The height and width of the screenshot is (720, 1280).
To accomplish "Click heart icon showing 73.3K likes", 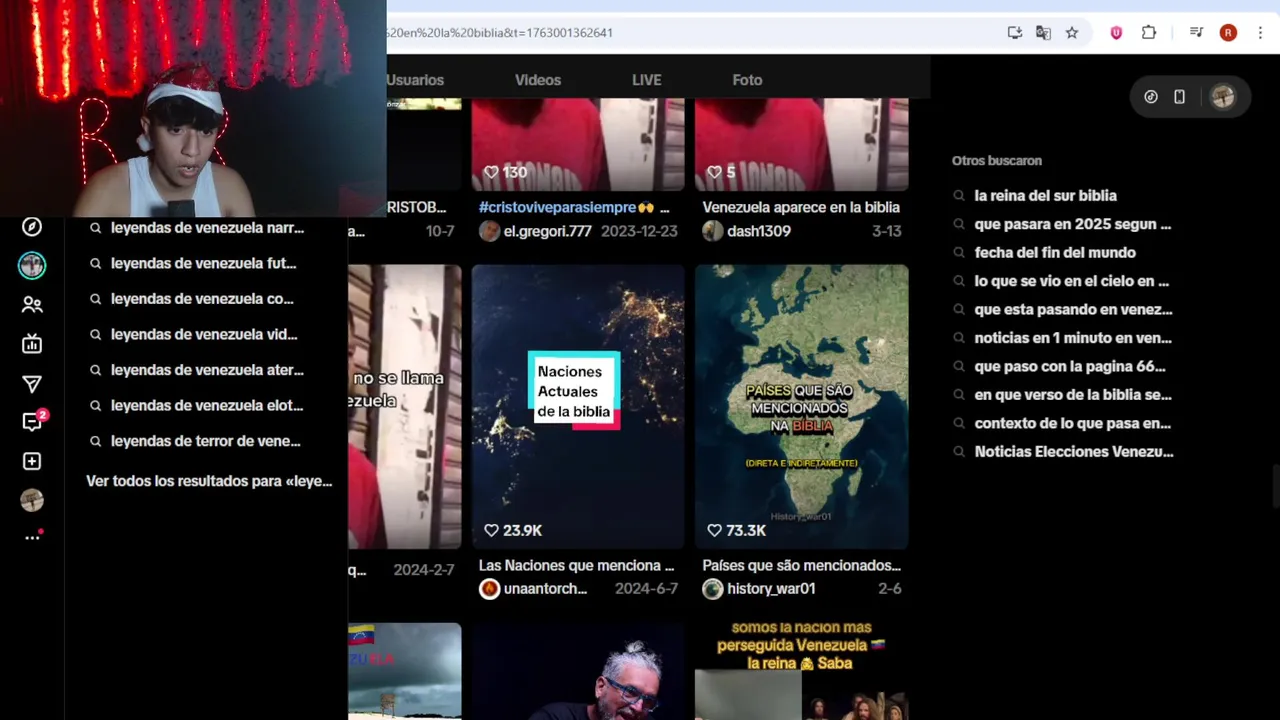I will coord(714,530).
